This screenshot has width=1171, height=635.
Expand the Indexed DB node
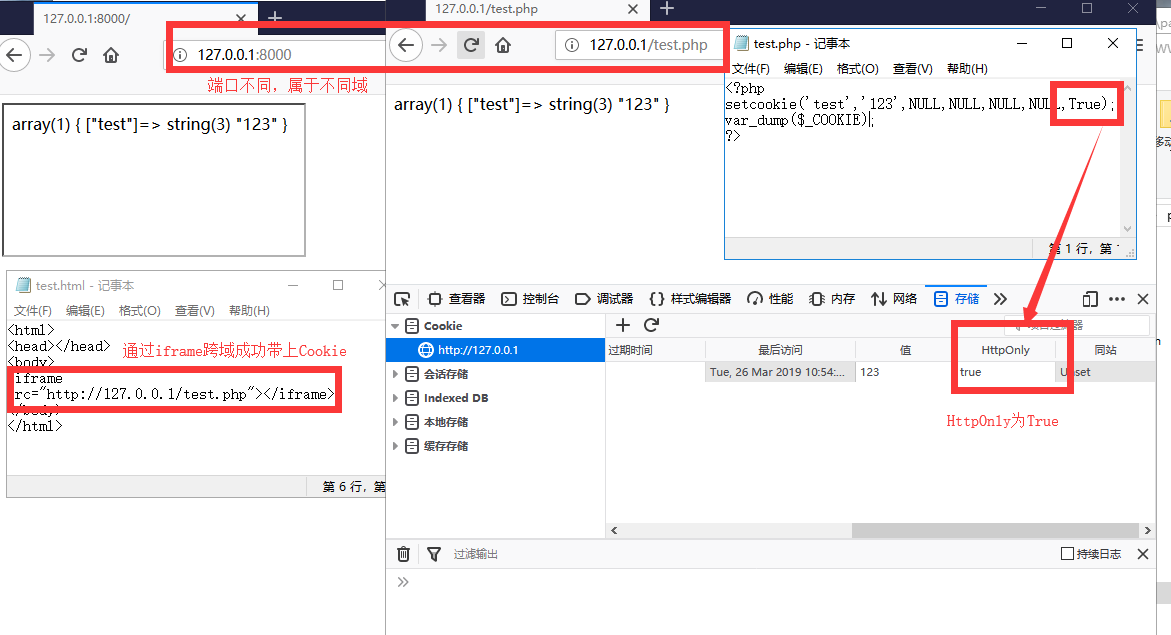(x=395, y=397)
